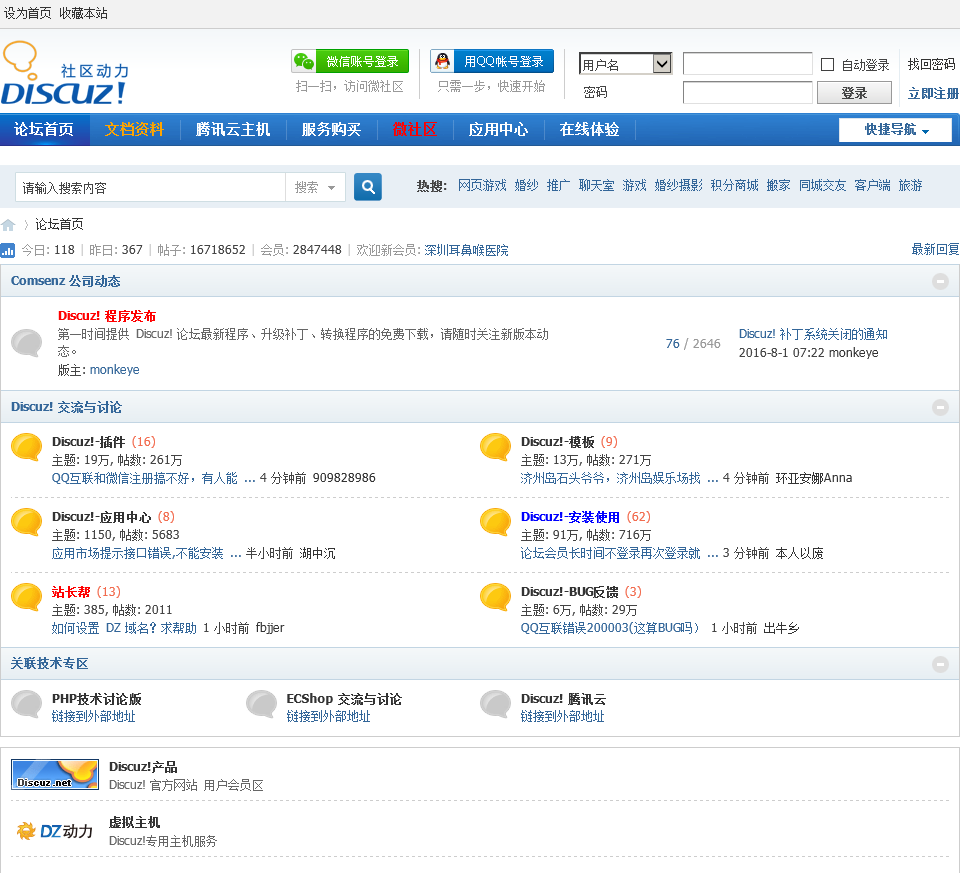Open the 如何设置 DZ 域名 thread

click(124, 628)
